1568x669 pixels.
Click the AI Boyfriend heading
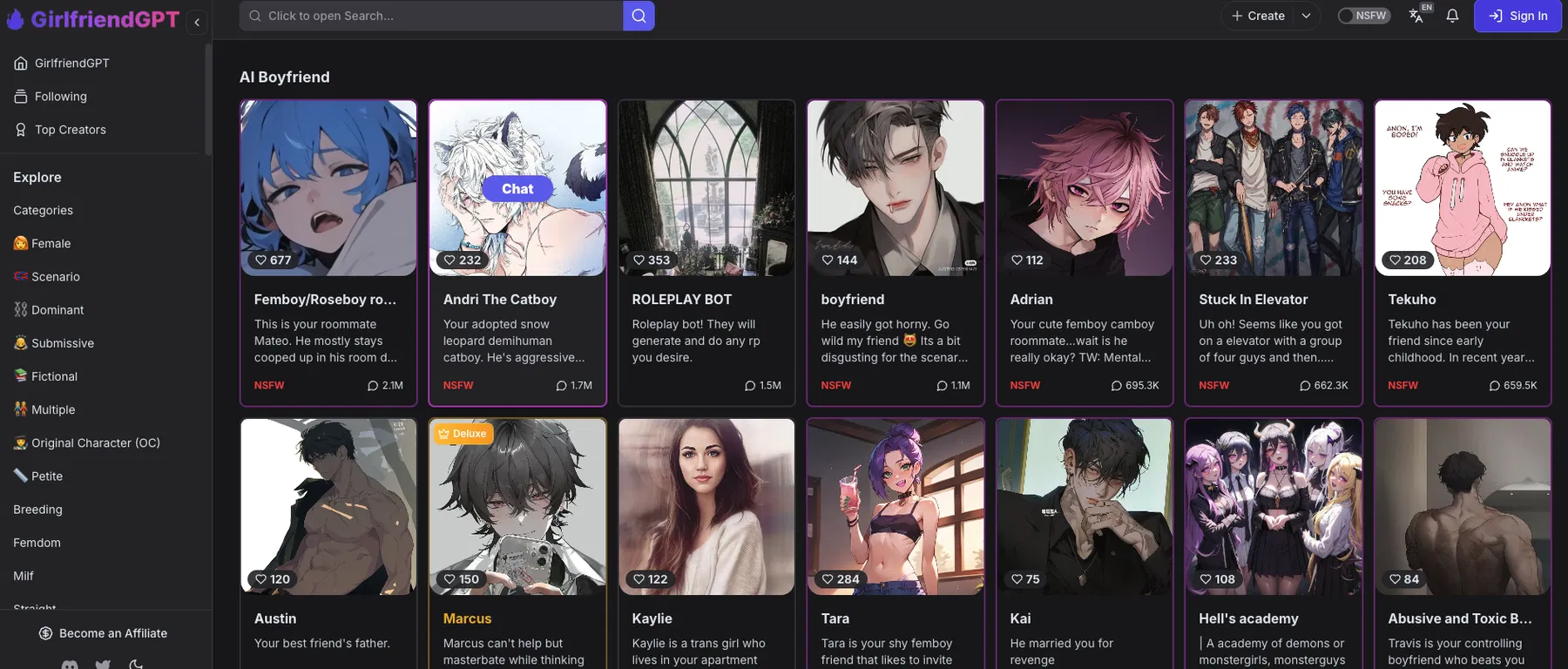point(285,77)
